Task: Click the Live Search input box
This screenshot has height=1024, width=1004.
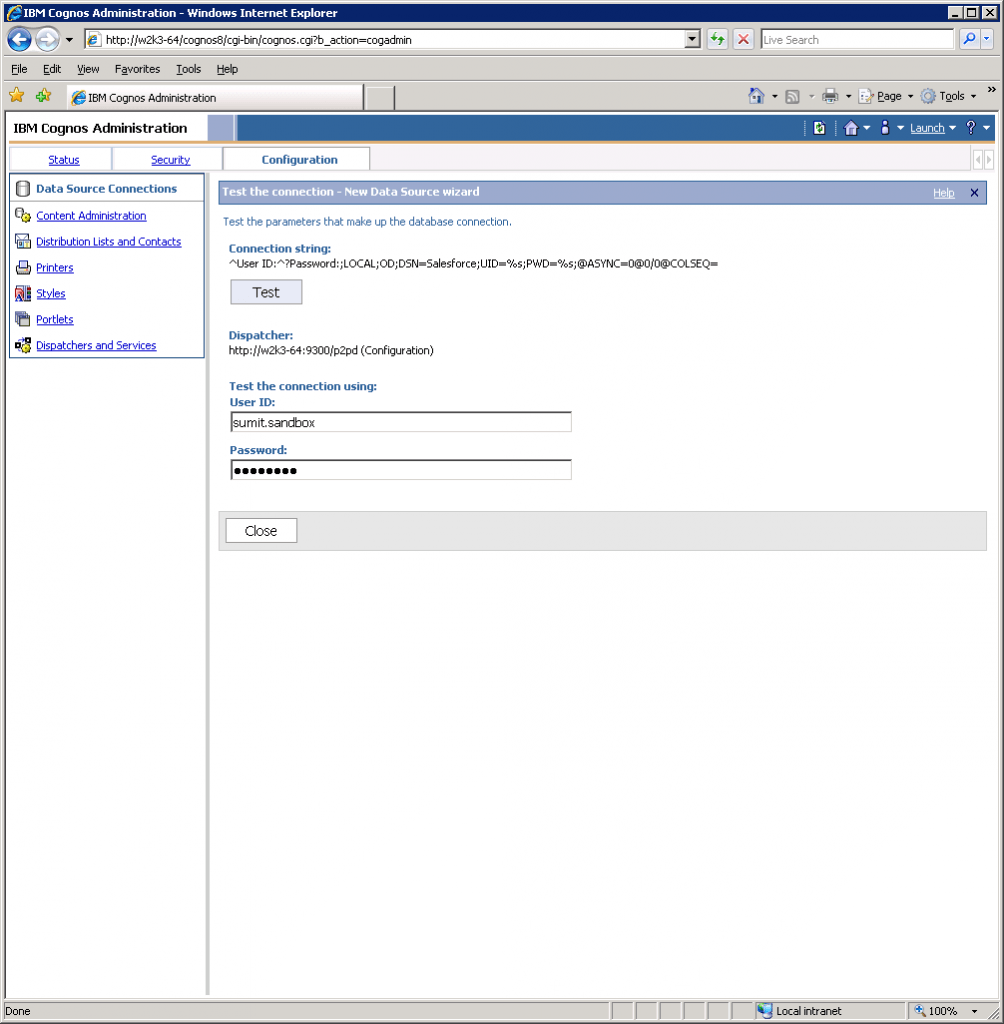Action: 856,40
